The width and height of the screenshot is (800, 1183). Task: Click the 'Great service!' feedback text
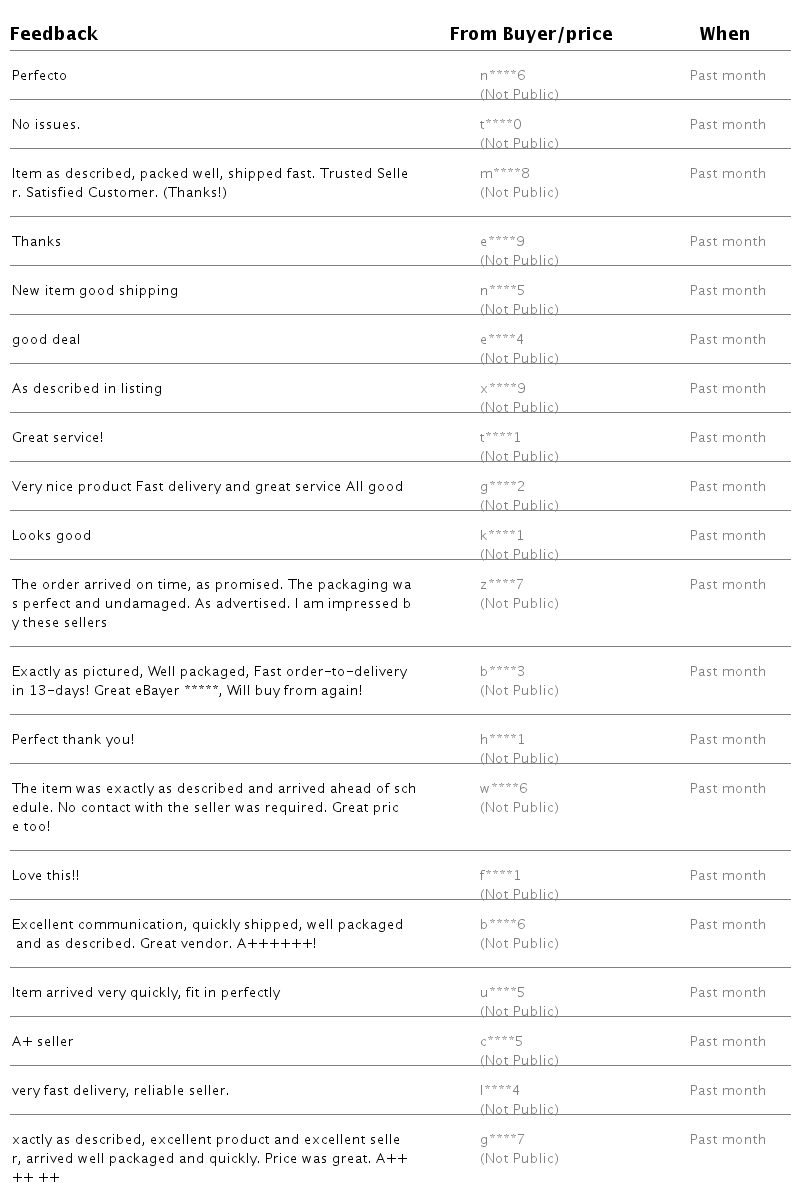pyautogui.click(x=57, y=438)
